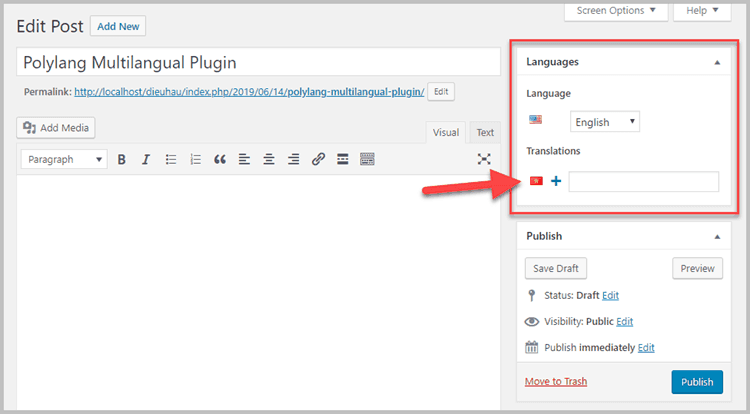The height and width of the screenshot is (414, 750).
Task: Edit the permalink slug
Action: click(441, 92)
